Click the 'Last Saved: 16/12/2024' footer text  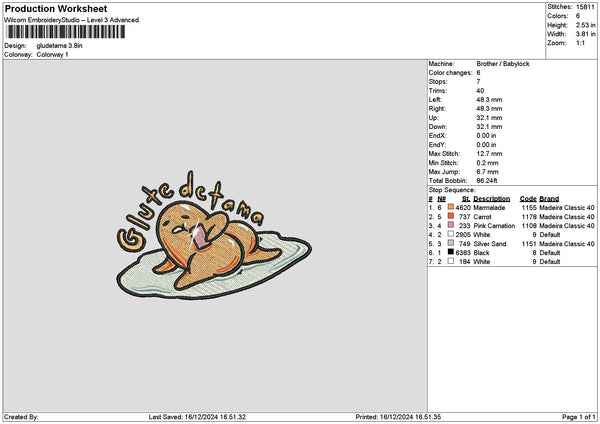point(197,417)
